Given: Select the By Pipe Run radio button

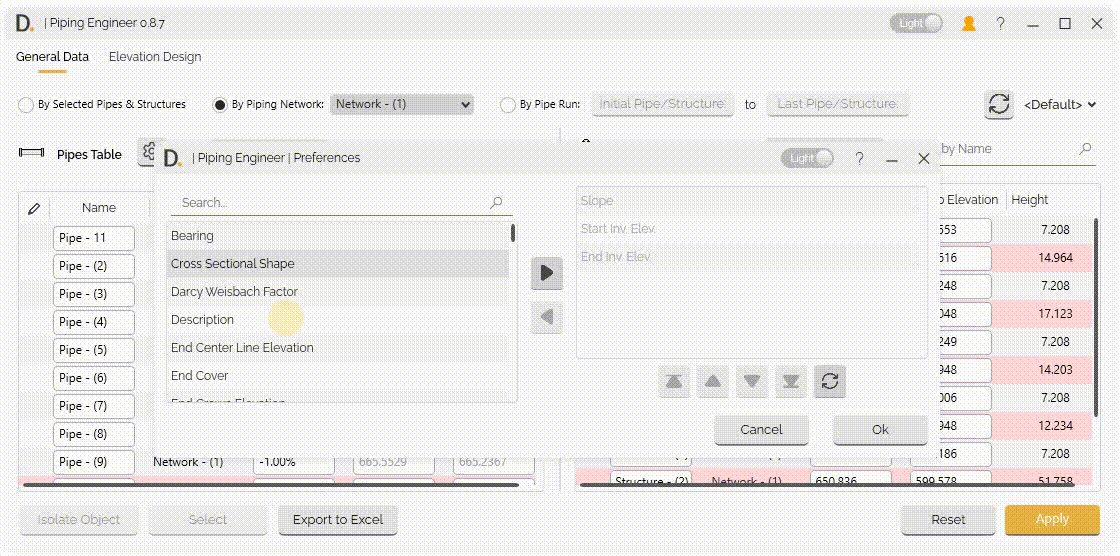Looking at the screenshot, I should pyautogui.click(x=508, y=105).
